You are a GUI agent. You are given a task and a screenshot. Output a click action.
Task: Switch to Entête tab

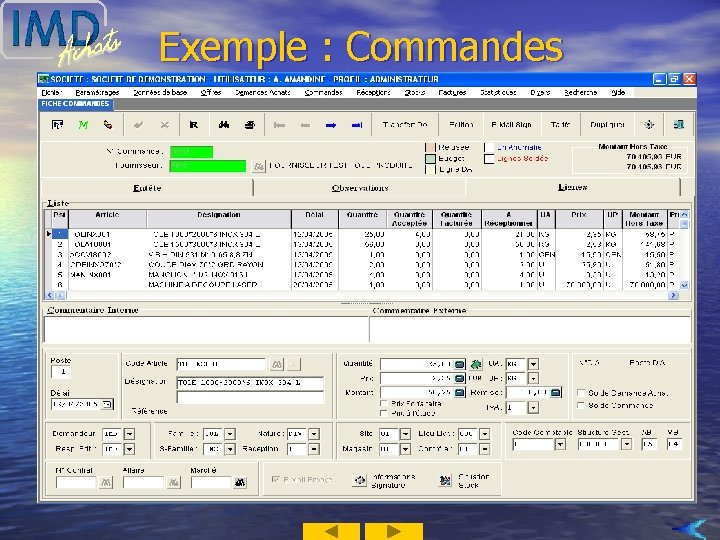tap(147, 188)
